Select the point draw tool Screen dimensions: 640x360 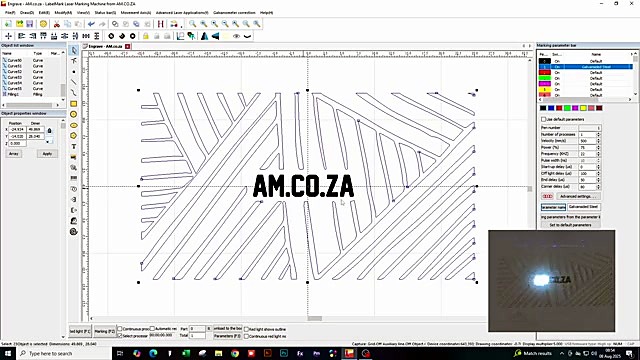click(74, 72)
